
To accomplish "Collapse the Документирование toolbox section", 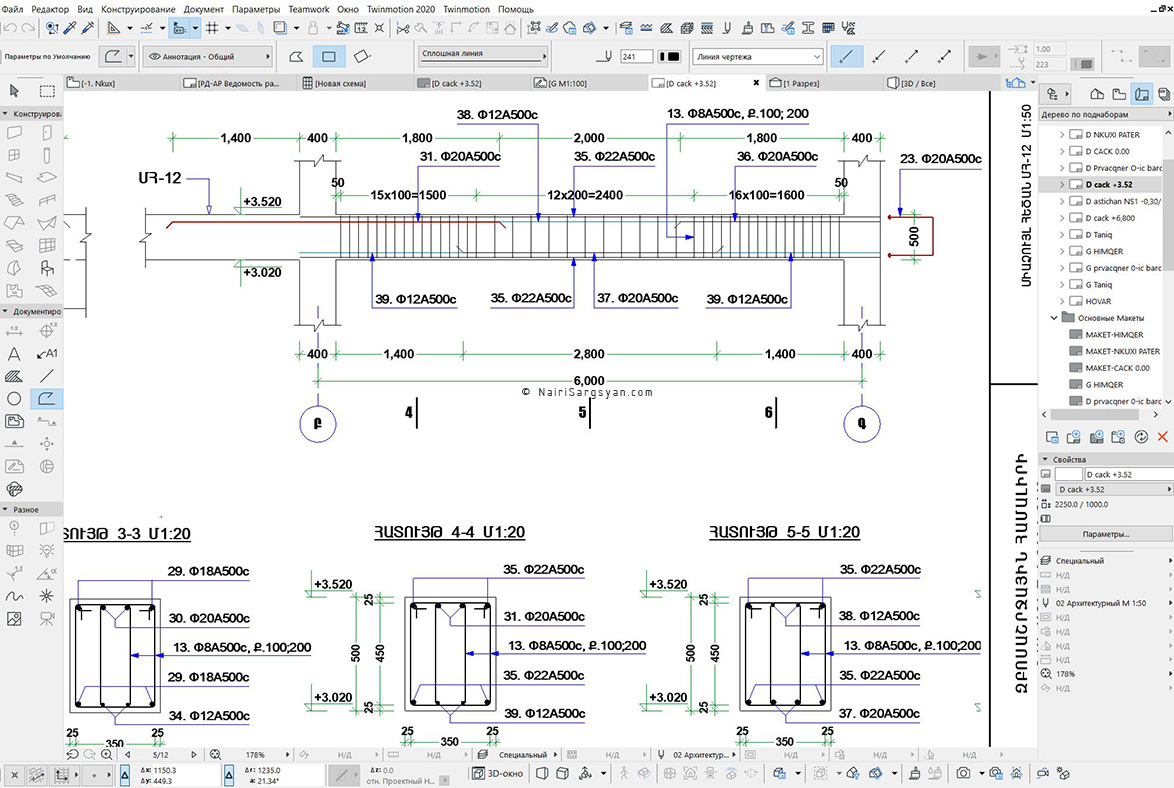I will tap(5, 311).
